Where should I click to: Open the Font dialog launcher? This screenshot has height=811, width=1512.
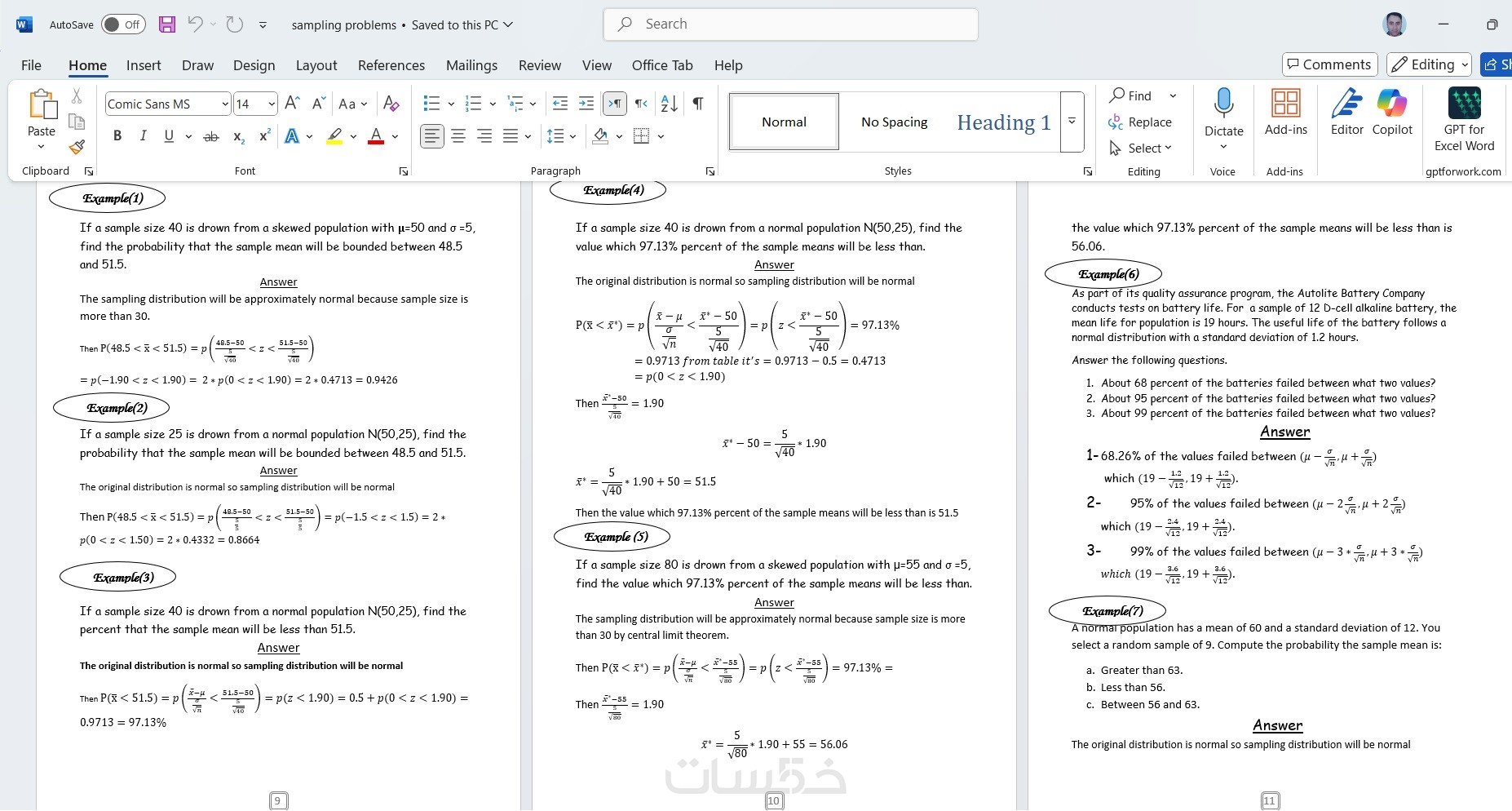[404, 171]
